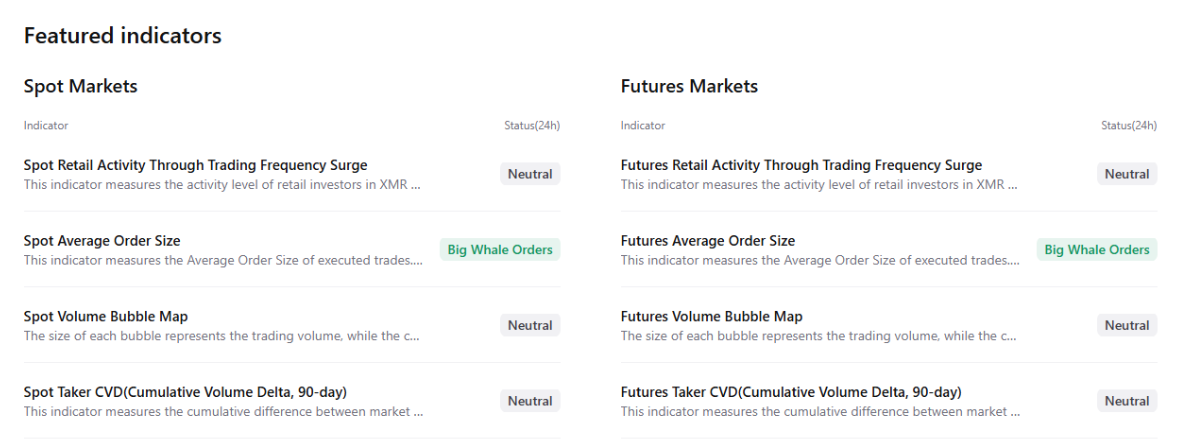Click Status(24h) column header in Spot Markets

click(532, 126)
